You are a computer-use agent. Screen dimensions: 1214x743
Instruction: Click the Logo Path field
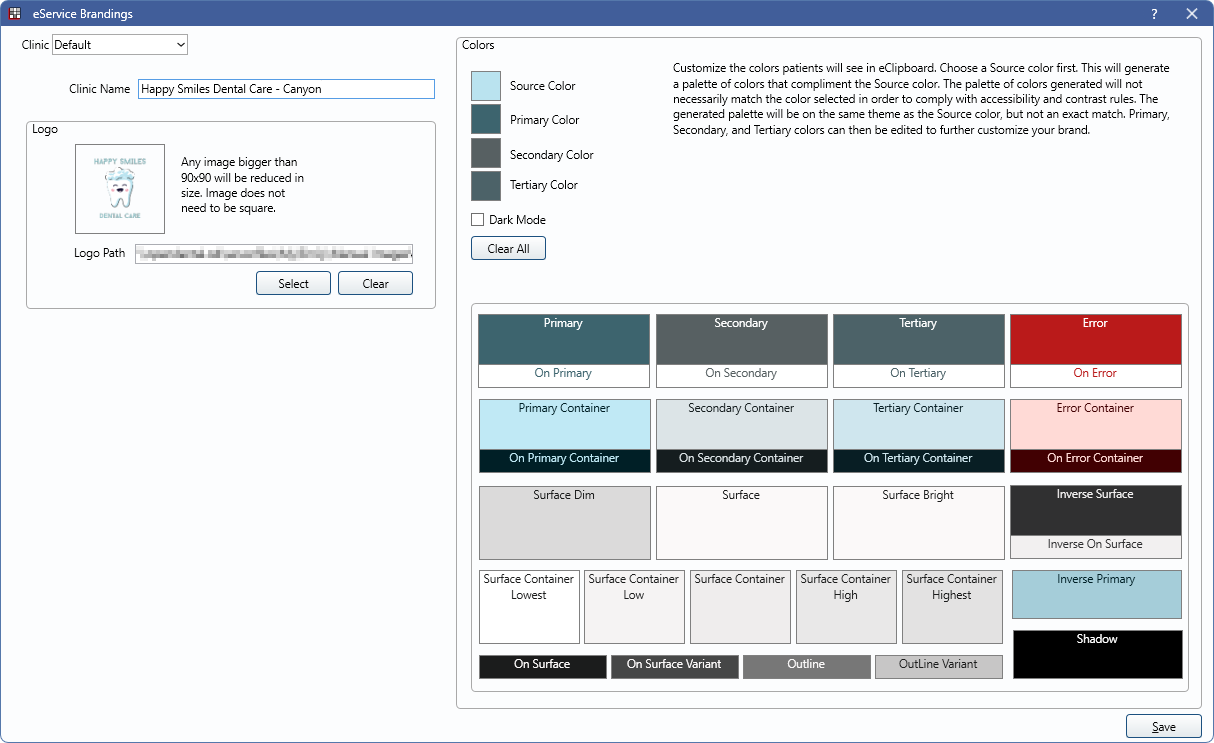click(x=274, y=253)
